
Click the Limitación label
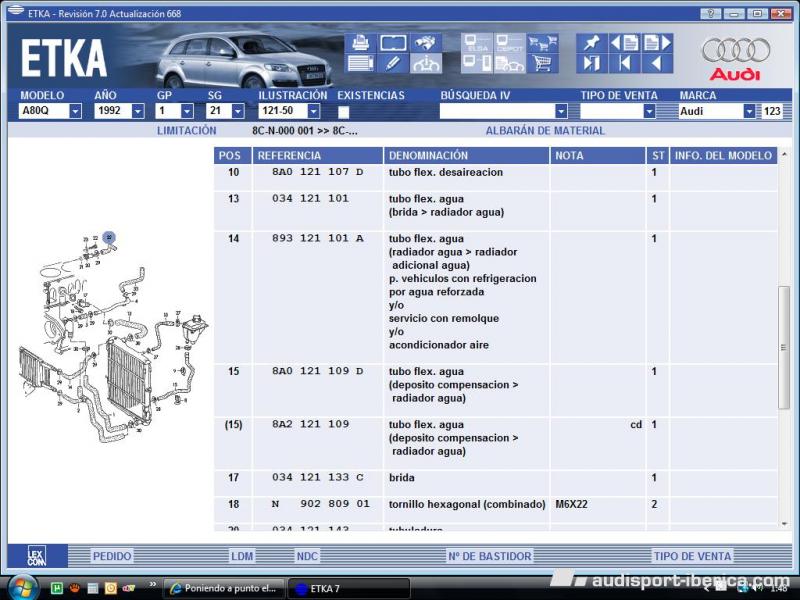coord(187,131)
